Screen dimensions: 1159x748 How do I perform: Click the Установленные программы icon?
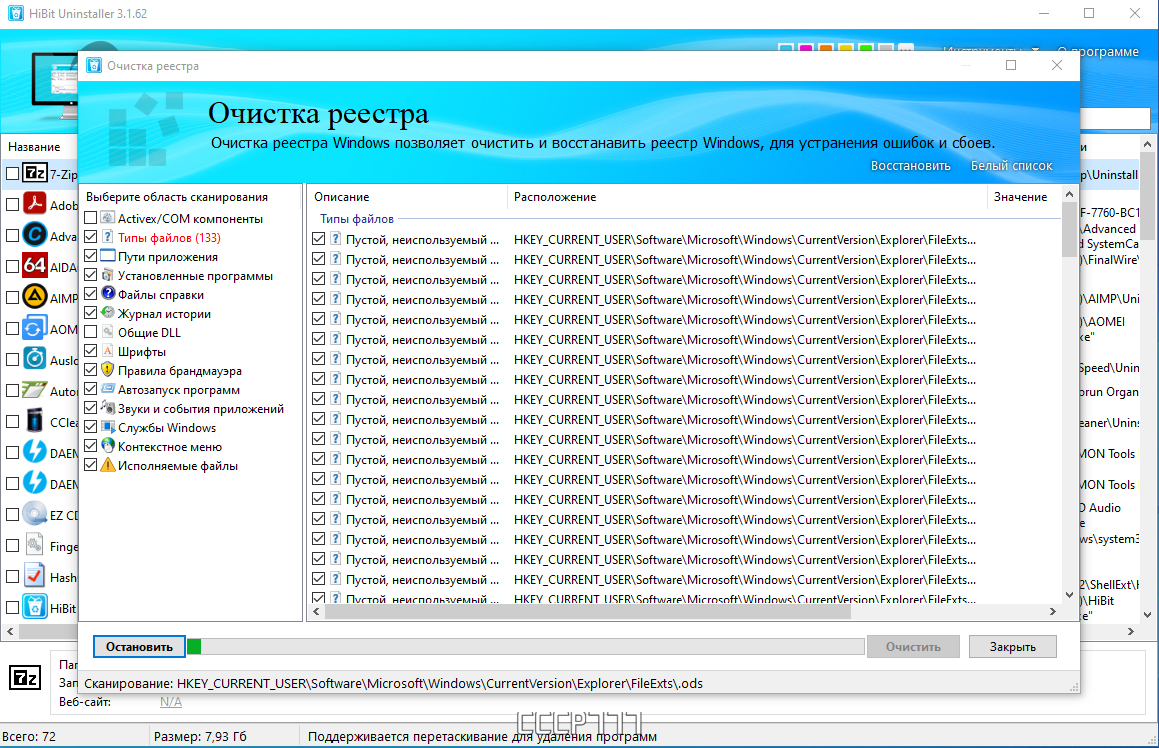click(x=108, y=275)
